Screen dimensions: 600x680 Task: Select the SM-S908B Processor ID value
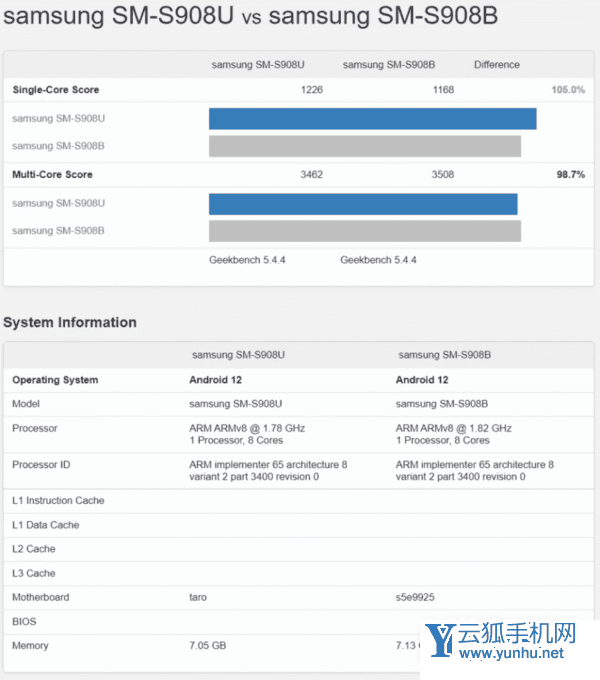pos(475,471)
